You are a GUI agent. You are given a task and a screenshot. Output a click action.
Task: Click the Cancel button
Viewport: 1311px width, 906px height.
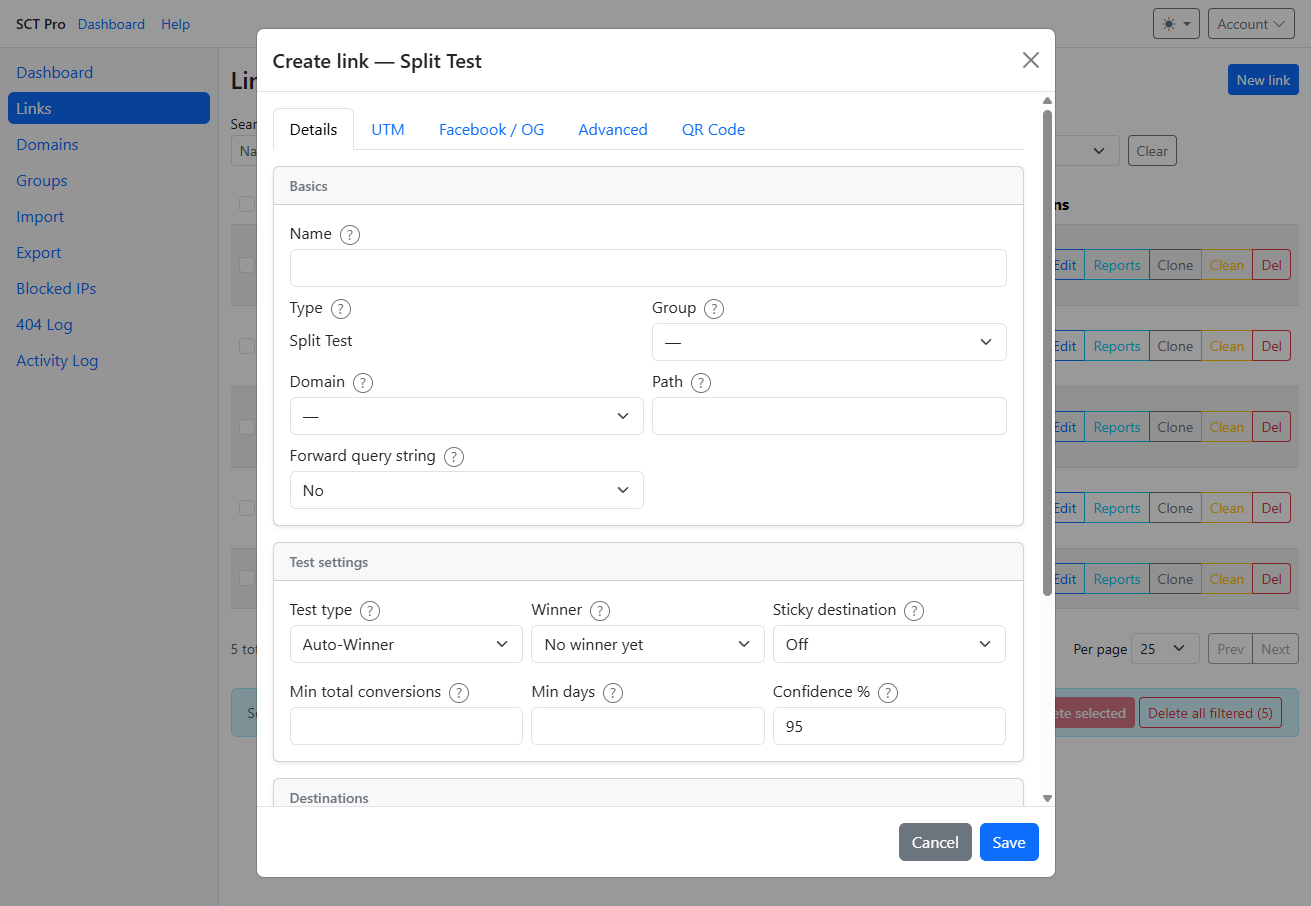point(935,842)
